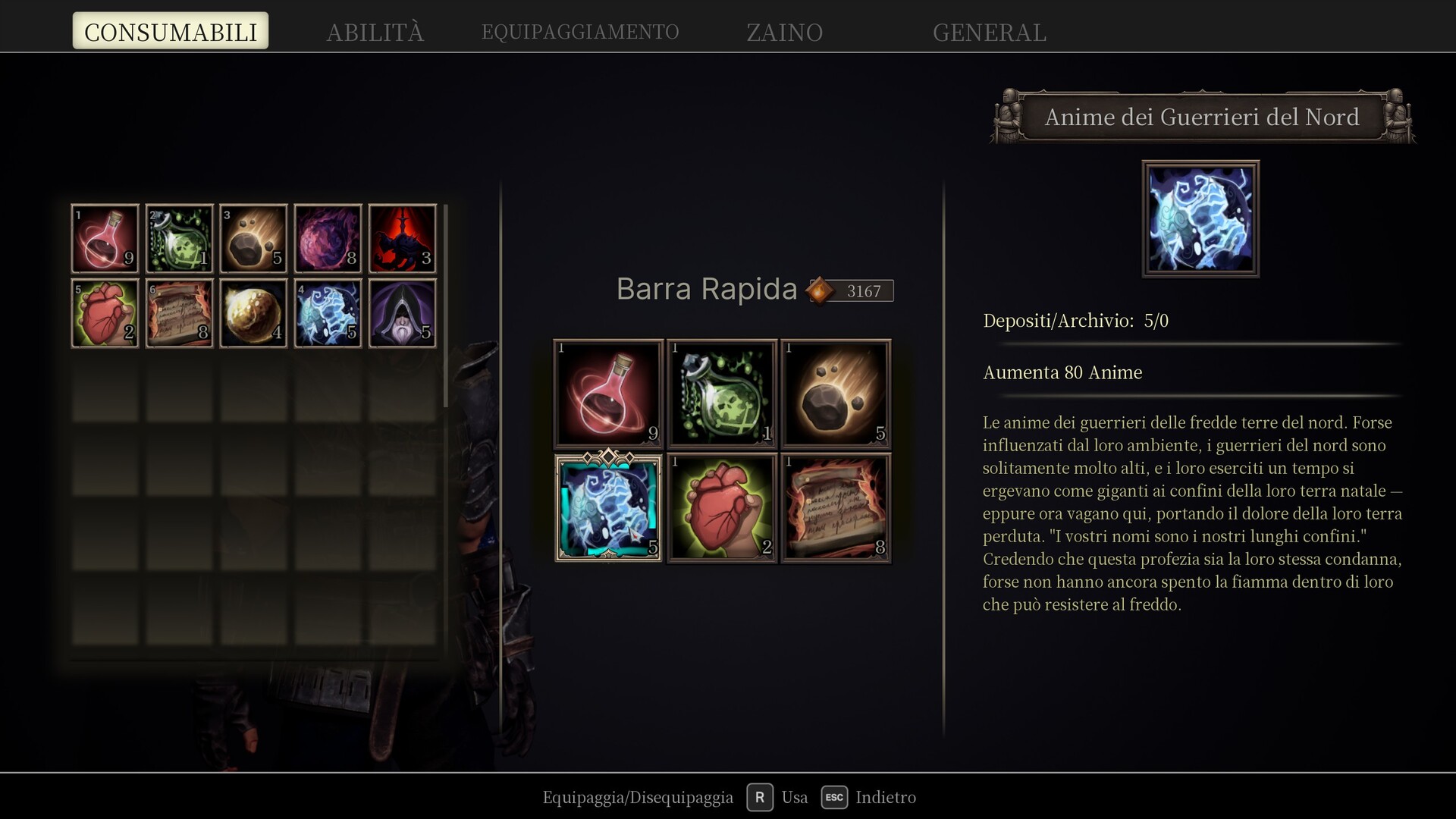Select the green skull poison flask in inventory

pos(180,238)
